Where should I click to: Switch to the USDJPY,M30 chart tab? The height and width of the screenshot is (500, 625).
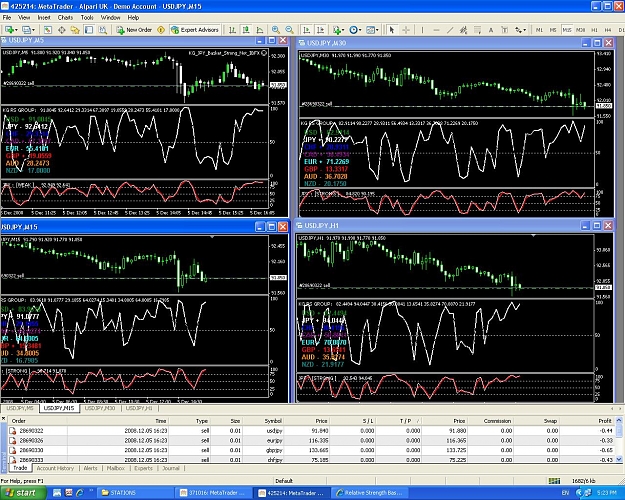[100, 408]
